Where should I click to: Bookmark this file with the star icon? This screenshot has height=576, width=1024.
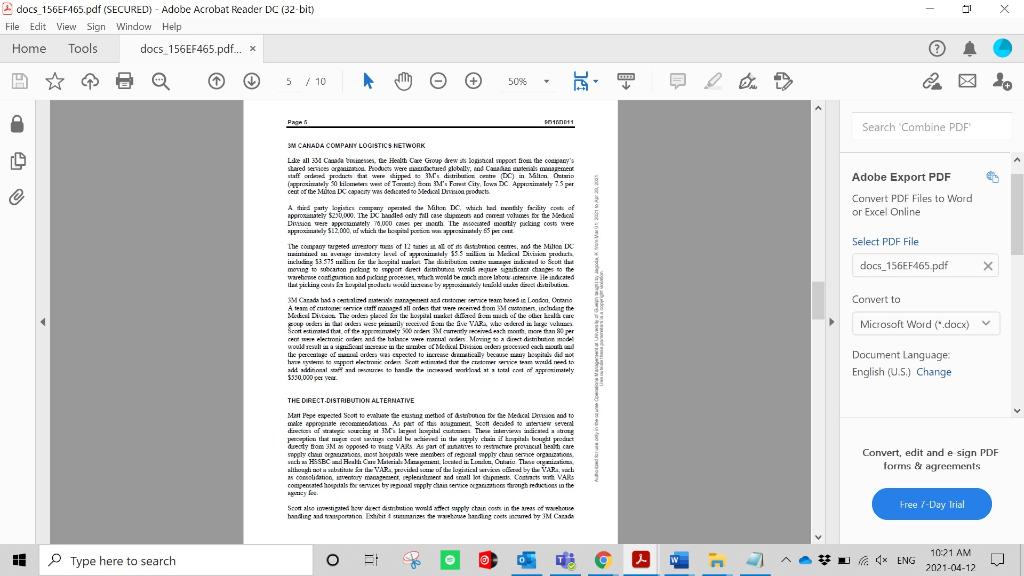click(55, 81)
